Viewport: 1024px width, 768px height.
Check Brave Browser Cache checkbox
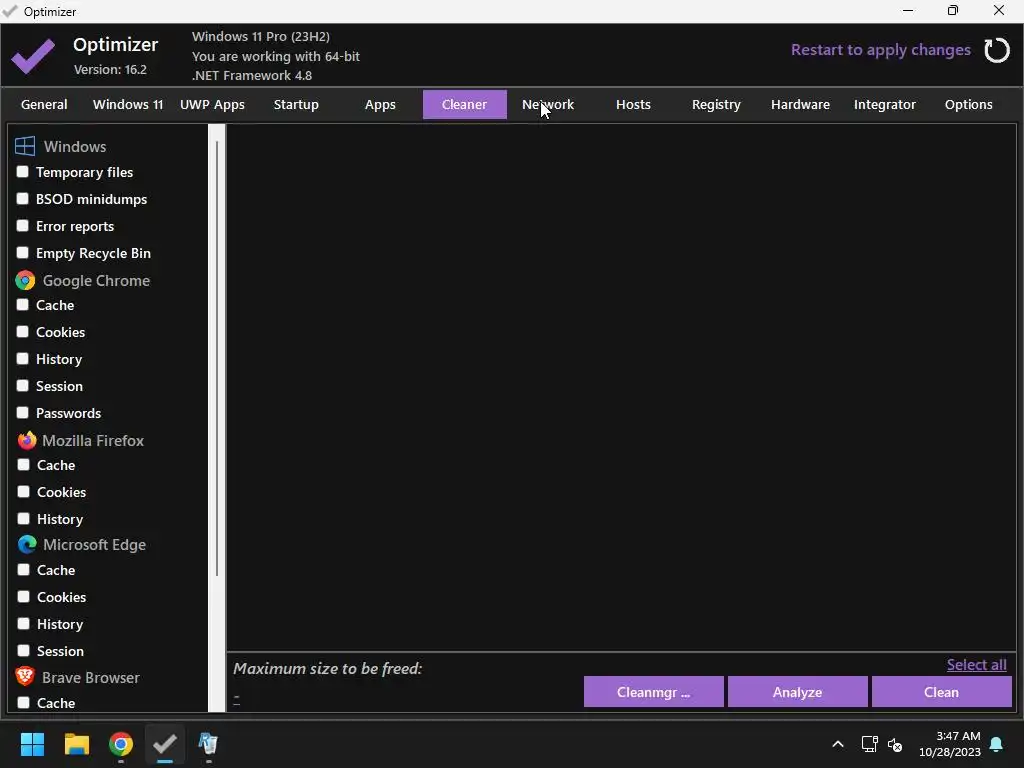coord(24,703)
